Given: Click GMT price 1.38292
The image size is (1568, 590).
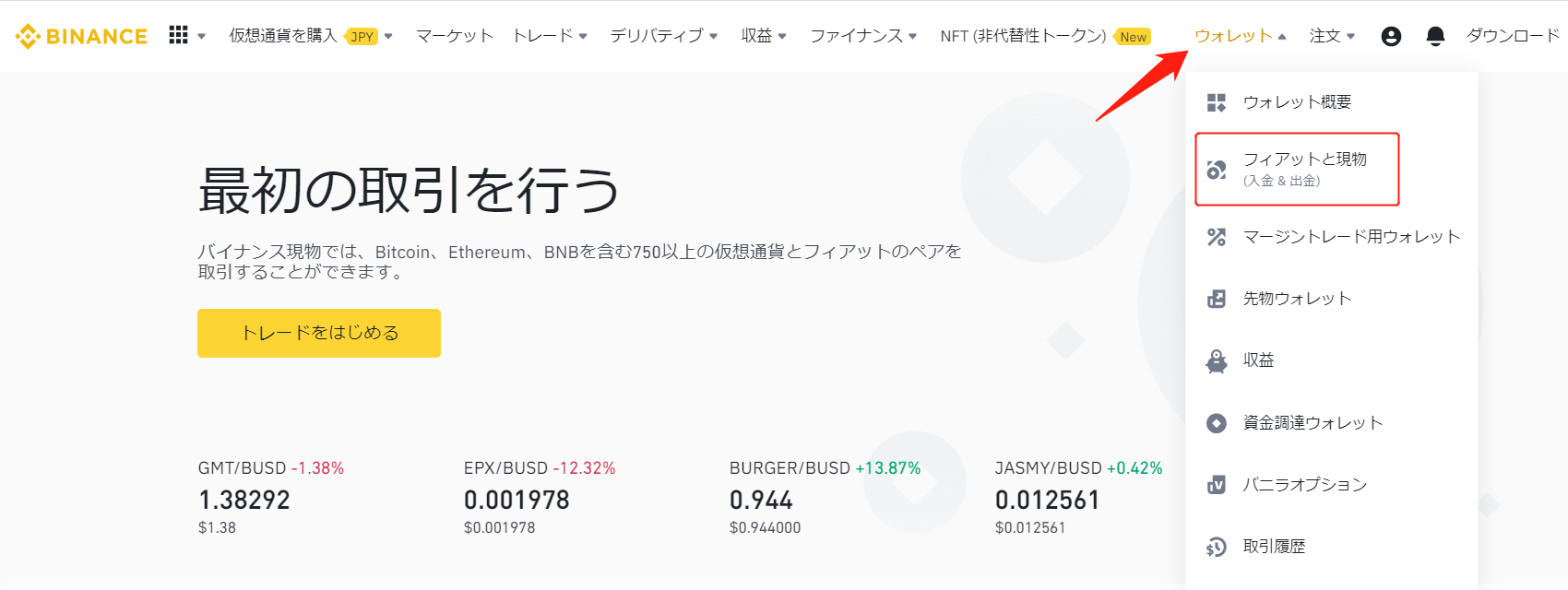Looking at the screenshot, I should tap(244, 501).
